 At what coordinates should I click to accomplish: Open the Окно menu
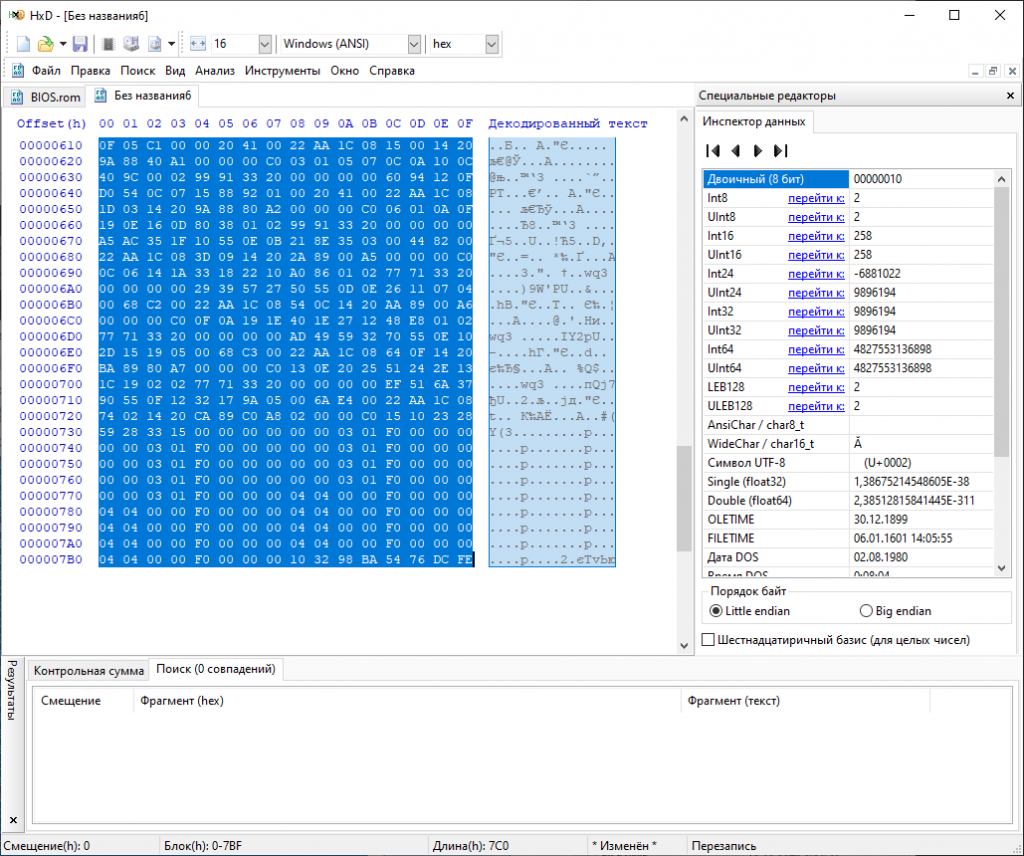coord(344,71)
